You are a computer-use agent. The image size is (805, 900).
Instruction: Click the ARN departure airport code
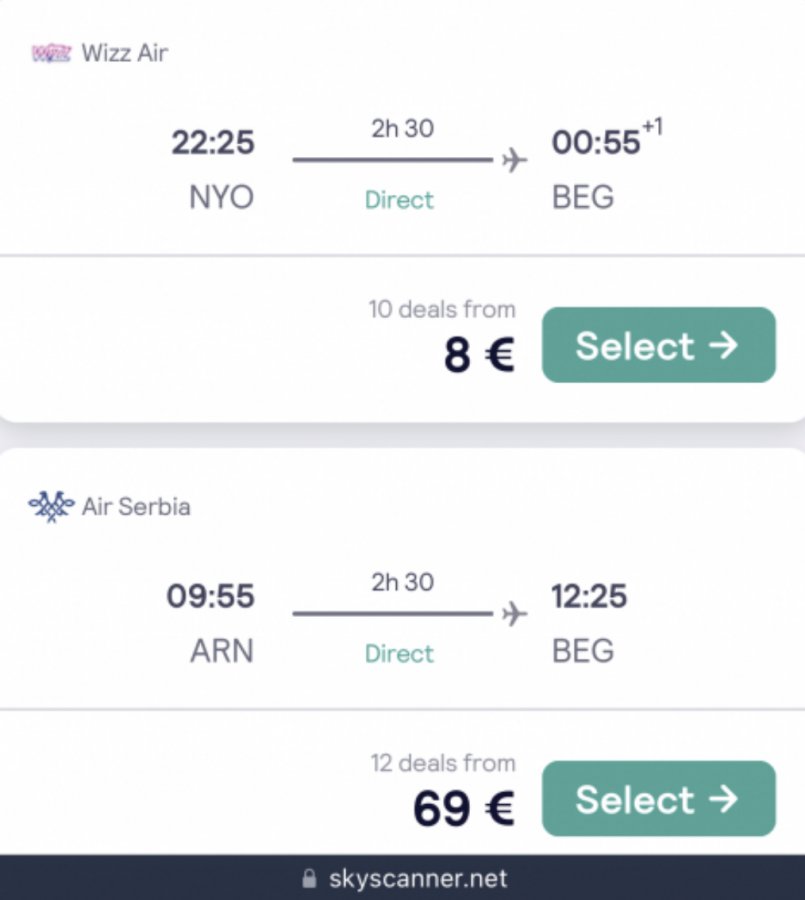point(222,651)
